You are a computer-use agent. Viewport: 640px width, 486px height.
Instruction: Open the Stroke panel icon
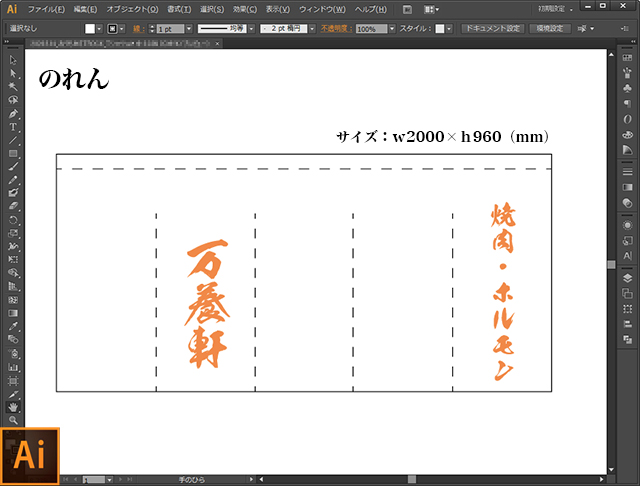click(627, 172)
